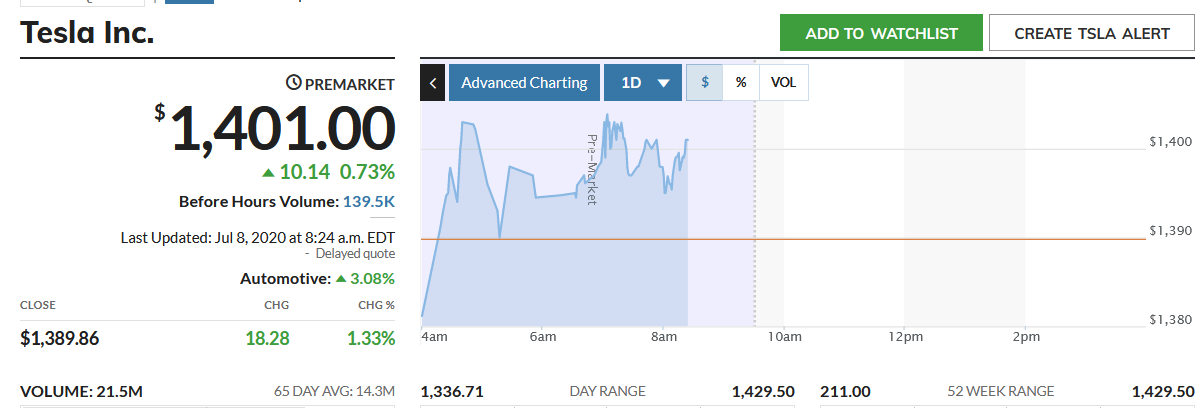Open the Automotive sector link

pyautogui.click(x=284, y=278)
